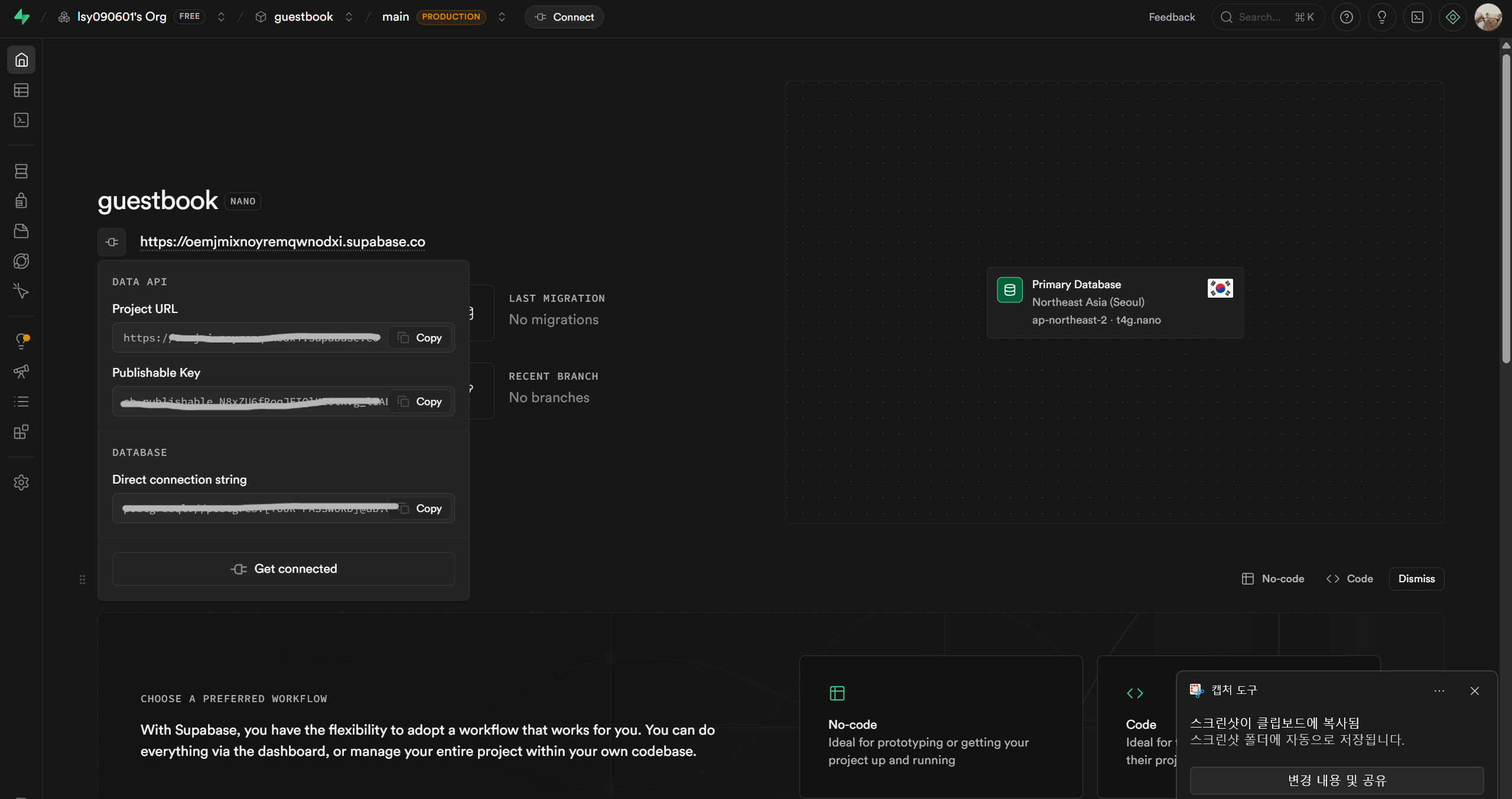
Task: Switch workflow view to No-code
Action: coord(1273,579)
